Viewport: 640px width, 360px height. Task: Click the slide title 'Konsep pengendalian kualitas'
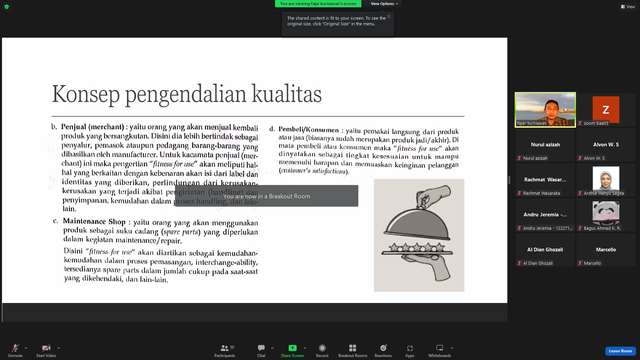[x=187, y=94]
